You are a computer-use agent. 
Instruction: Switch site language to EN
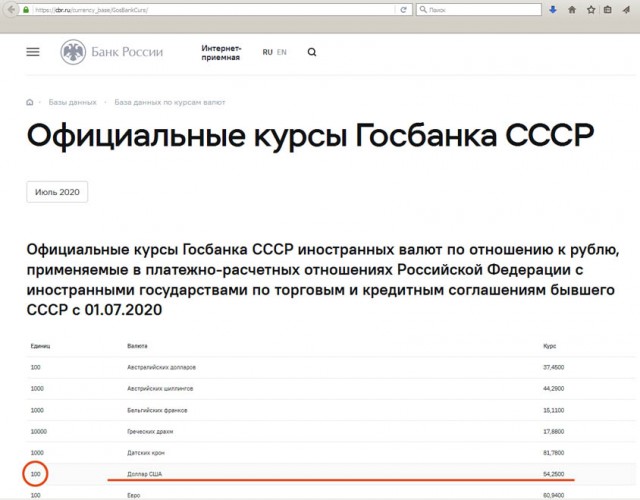pos(282,52)
